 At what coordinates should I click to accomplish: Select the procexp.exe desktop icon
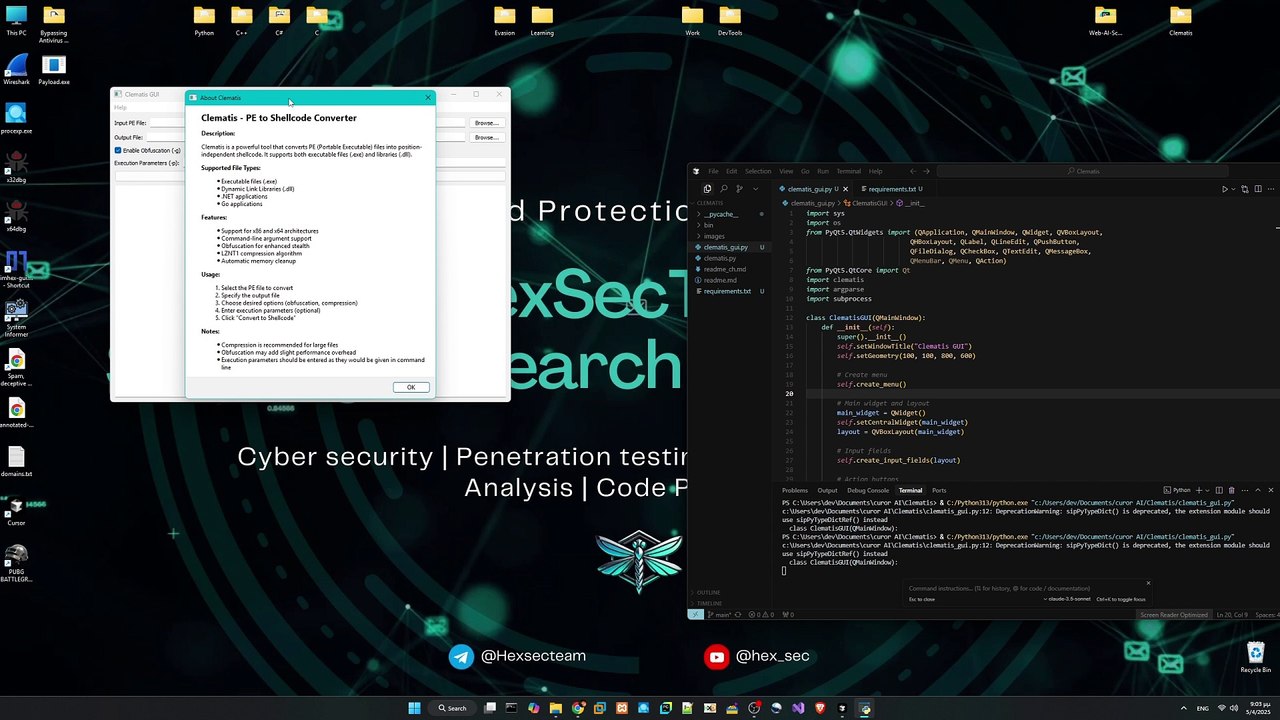click(16, 118)
